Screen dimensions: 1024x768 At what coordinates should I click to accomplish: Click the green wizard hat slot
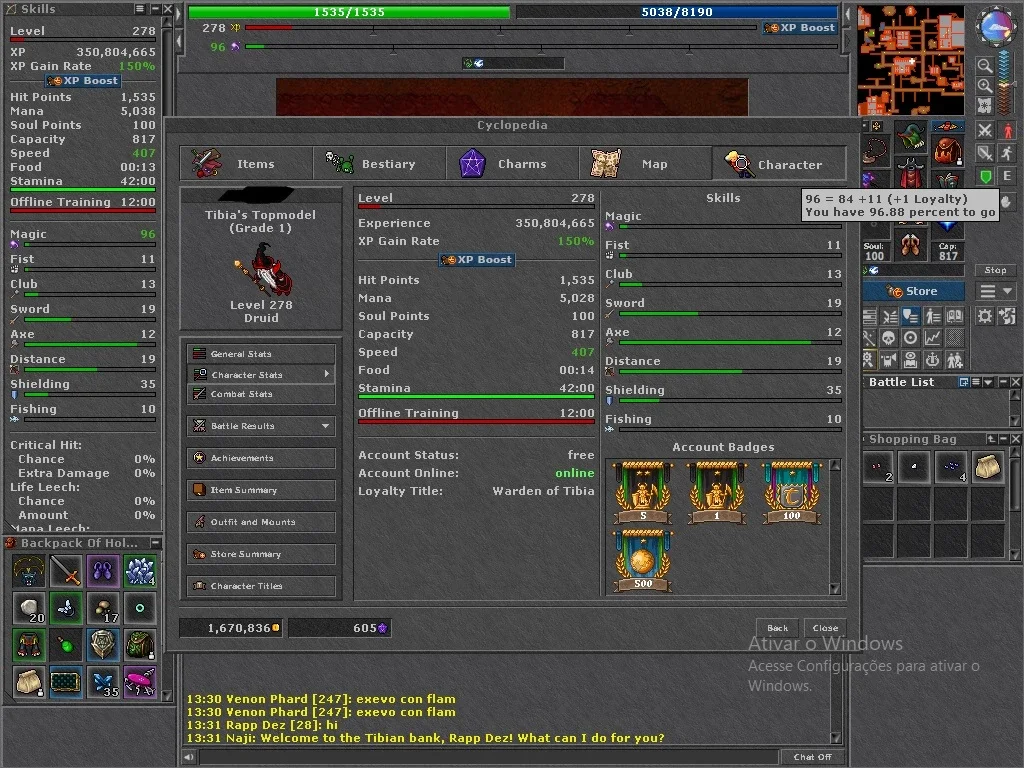[910, 136]
